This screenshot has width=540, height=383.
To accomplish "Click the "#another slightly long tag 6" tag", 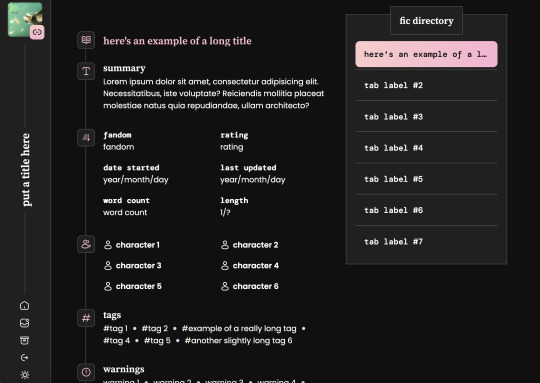I will [x=238, y=341].
